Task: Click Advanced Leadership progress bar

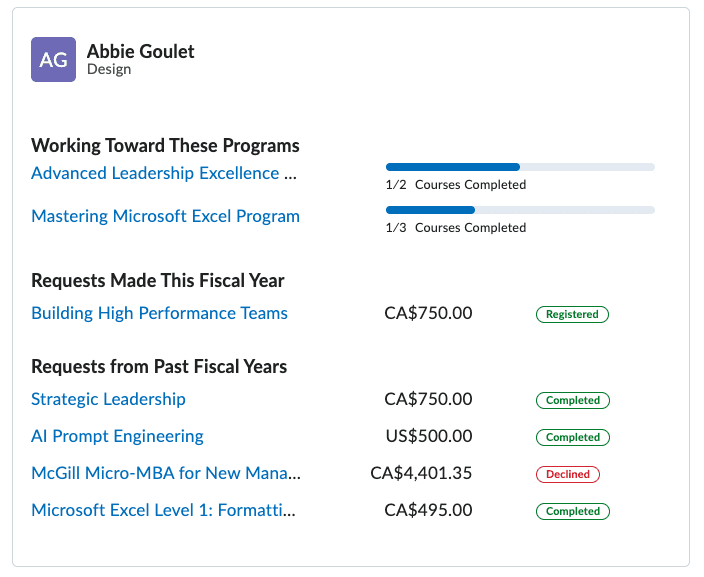Action: [520, 167]
